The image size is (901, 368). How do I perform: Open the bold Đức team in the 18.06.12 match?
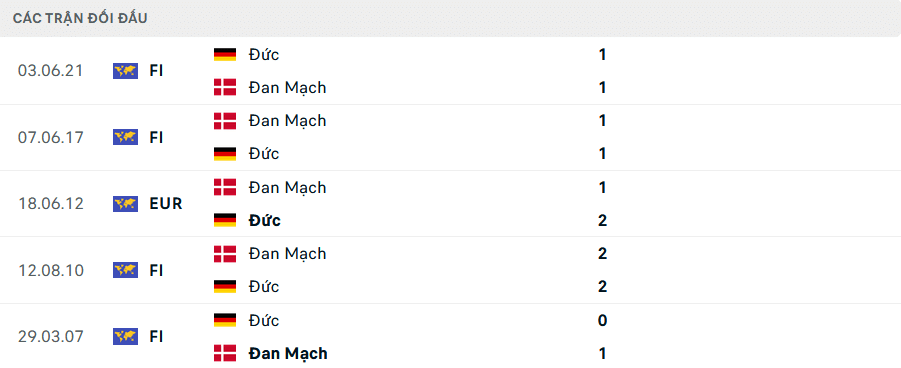tap(265, 220)
